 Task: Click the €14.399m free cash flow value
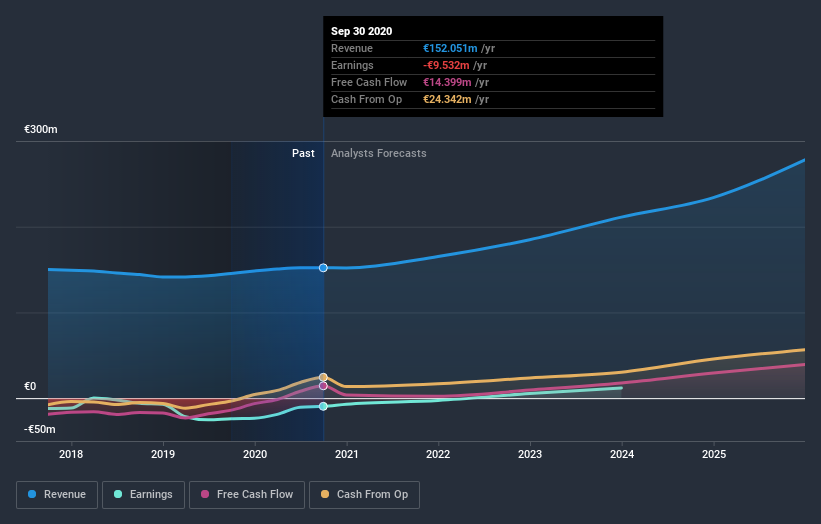(447, 82)
